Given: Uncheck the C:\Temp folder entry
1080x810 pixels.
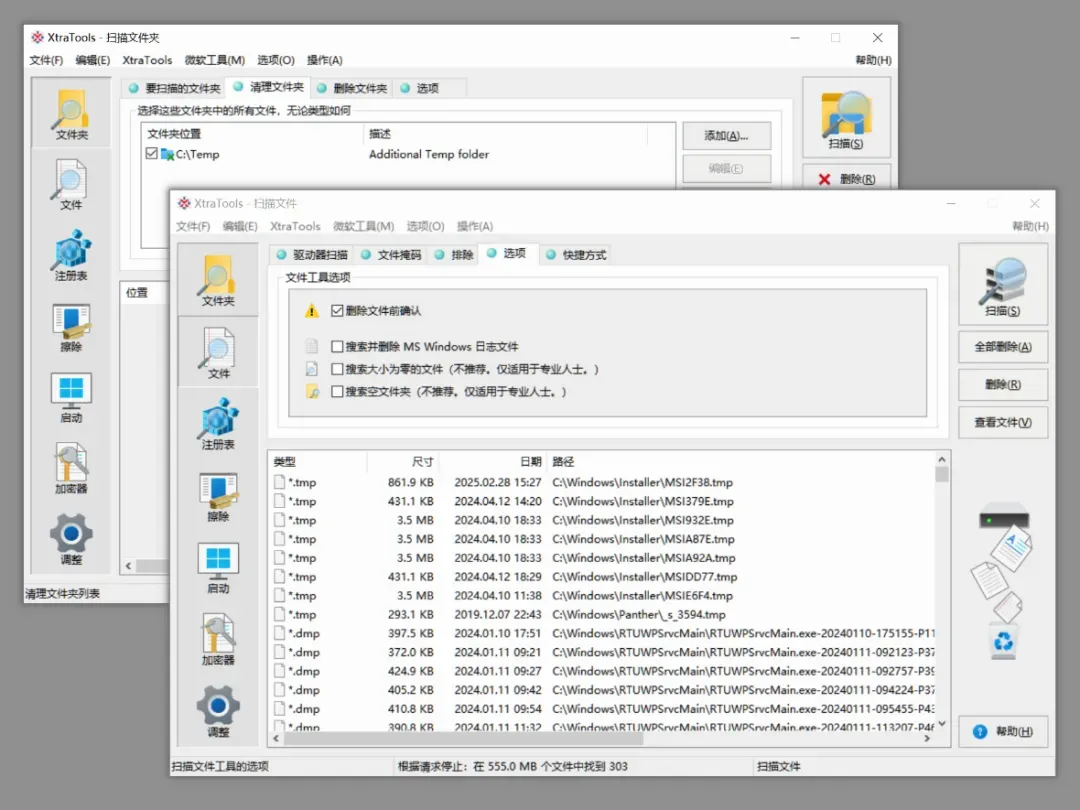Looking at the screenshot, I should (152, 154).
